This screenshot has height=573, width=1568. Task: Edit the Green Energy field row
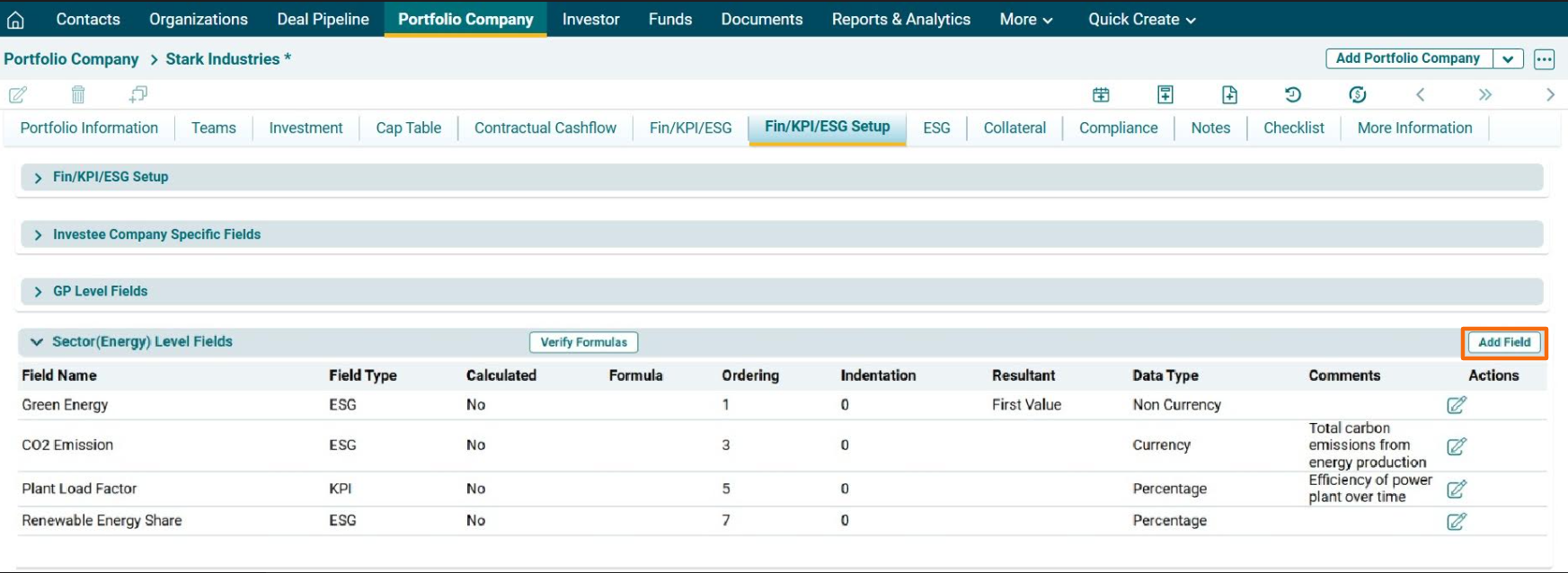coord(1457,405)
